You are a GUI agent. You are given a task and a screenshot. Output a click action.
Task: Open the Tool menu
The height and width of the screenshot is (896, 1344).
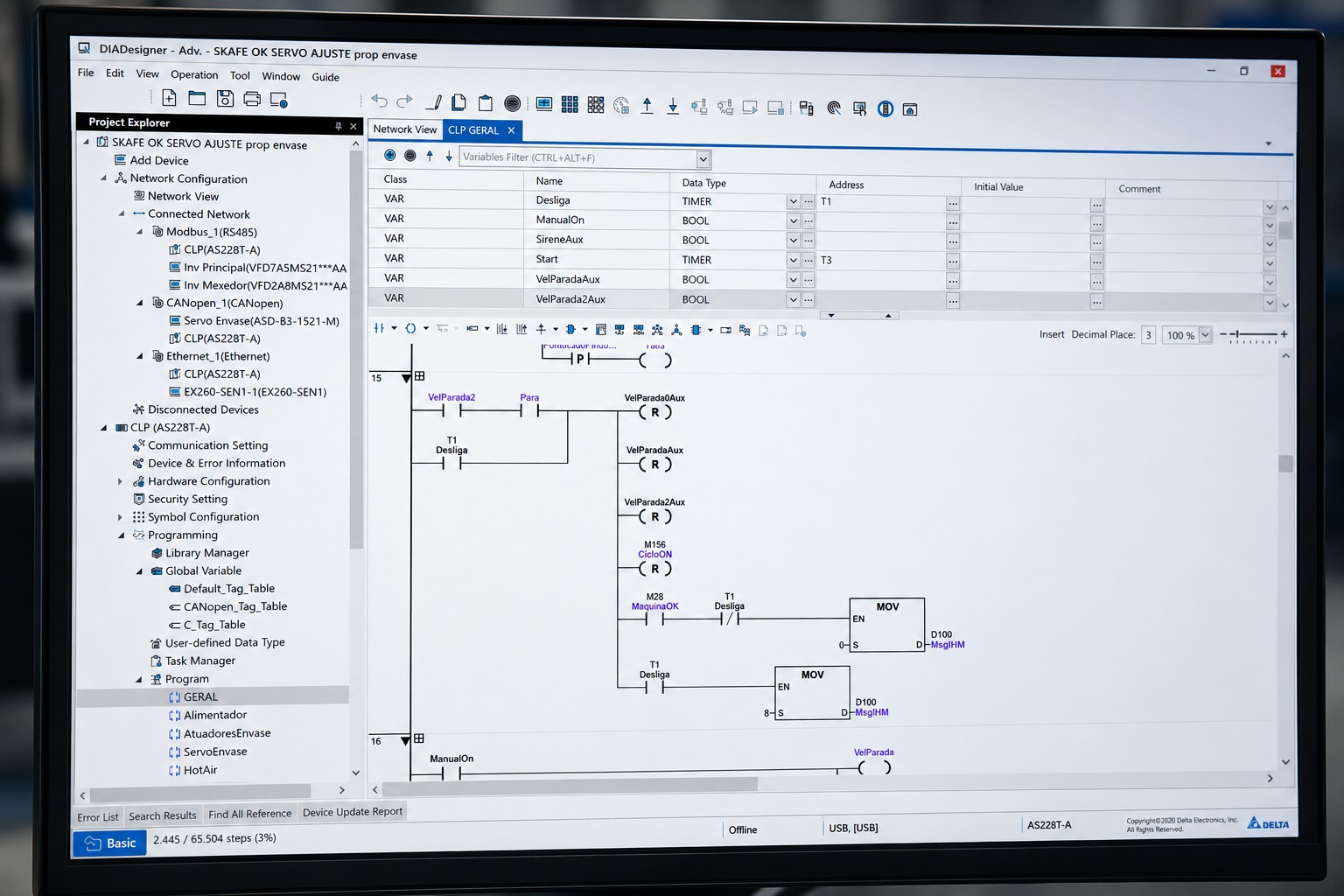[240, 75]
